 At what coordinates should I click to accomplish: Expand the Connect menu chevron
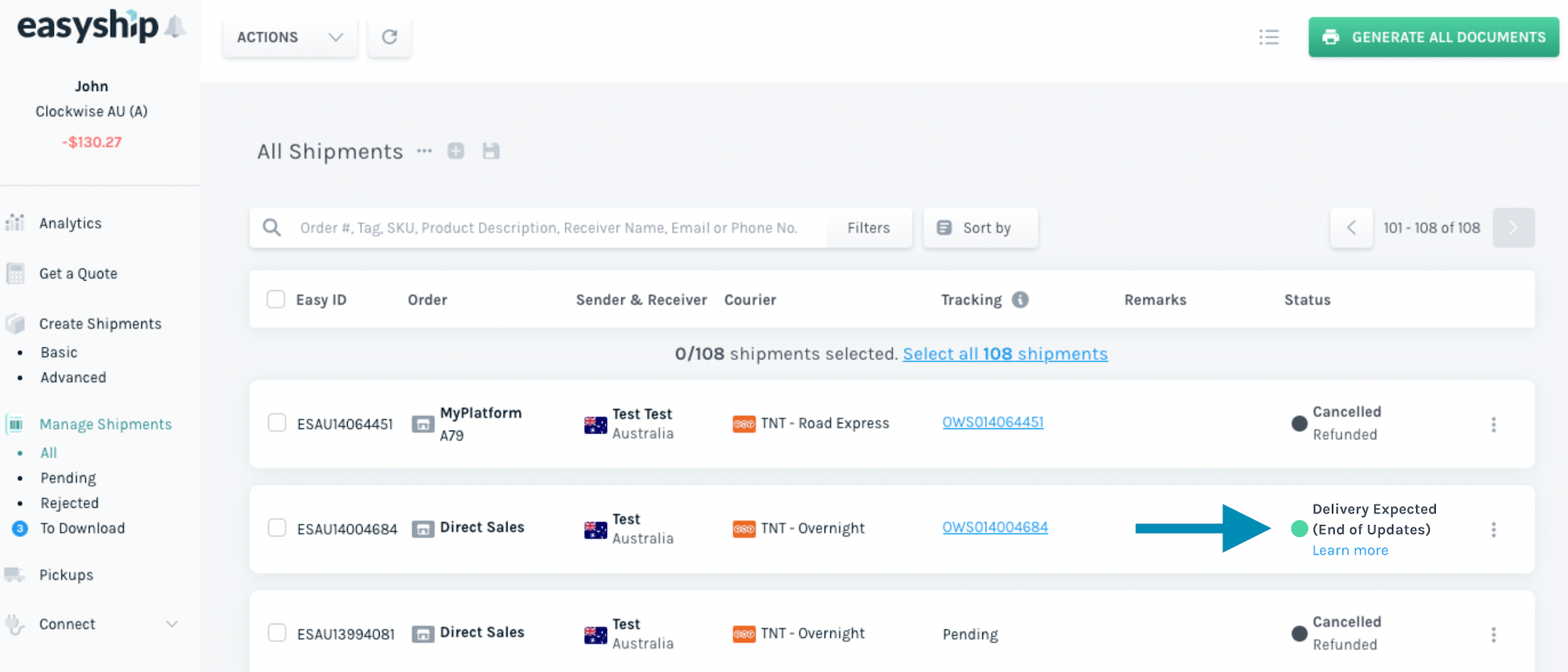pyautogui.click(x=171, y=624)
